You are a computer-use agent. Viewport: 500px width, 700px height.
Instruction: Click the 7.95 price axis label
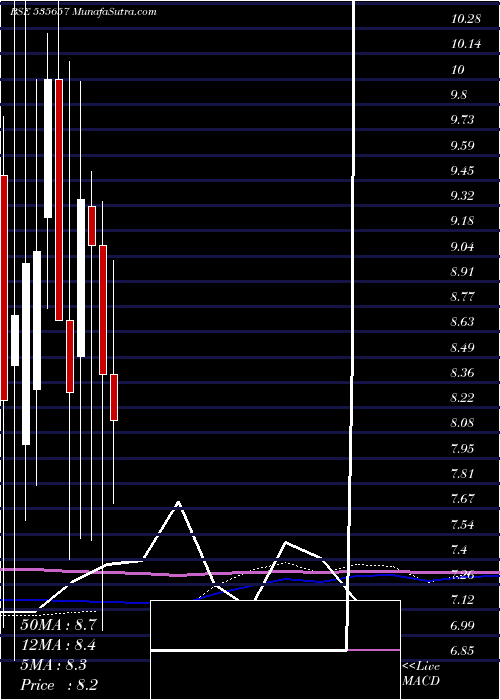click(462, 448)
